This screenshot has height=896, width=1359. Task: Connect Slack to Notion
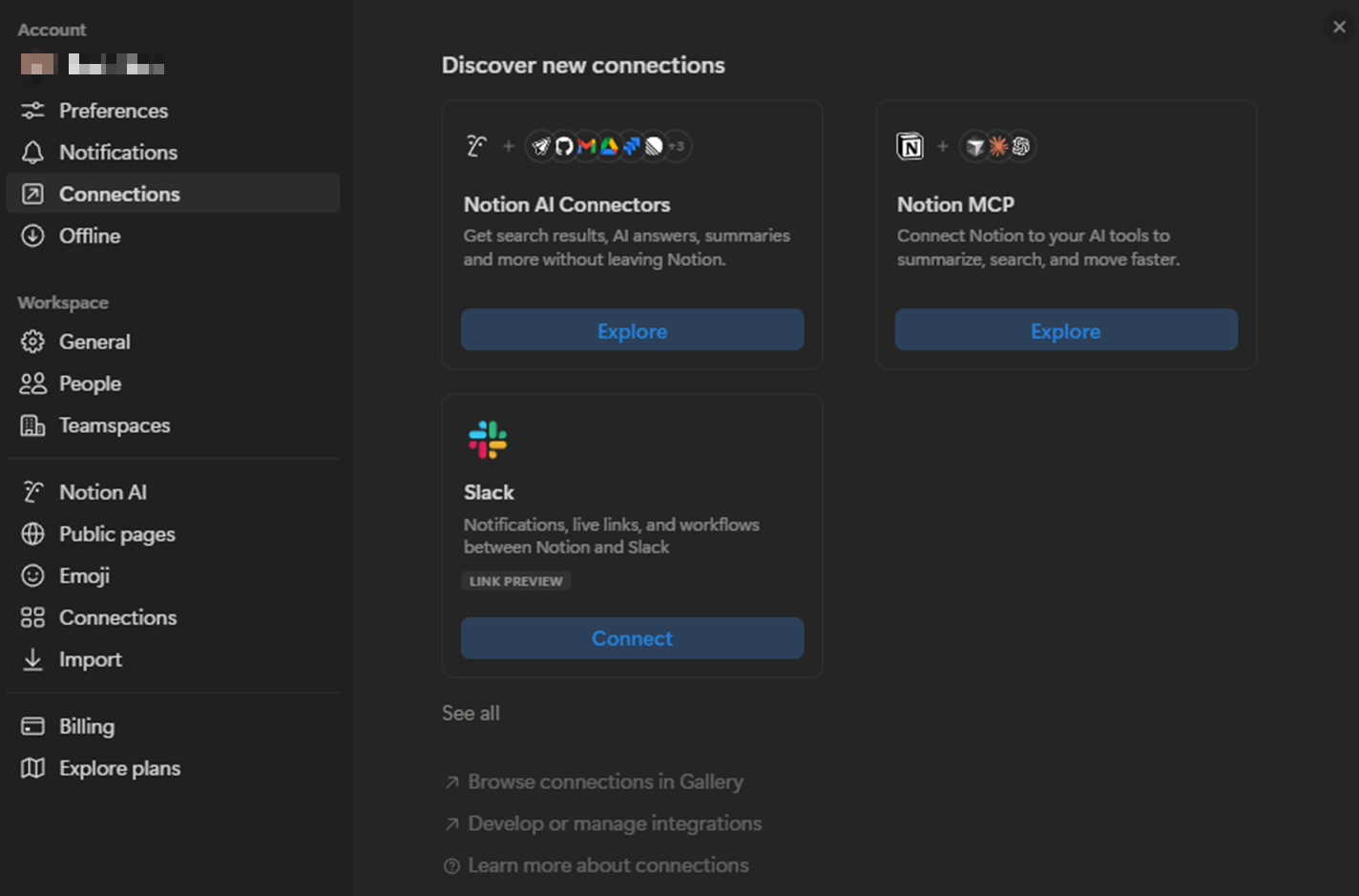(x=632, y=638)
